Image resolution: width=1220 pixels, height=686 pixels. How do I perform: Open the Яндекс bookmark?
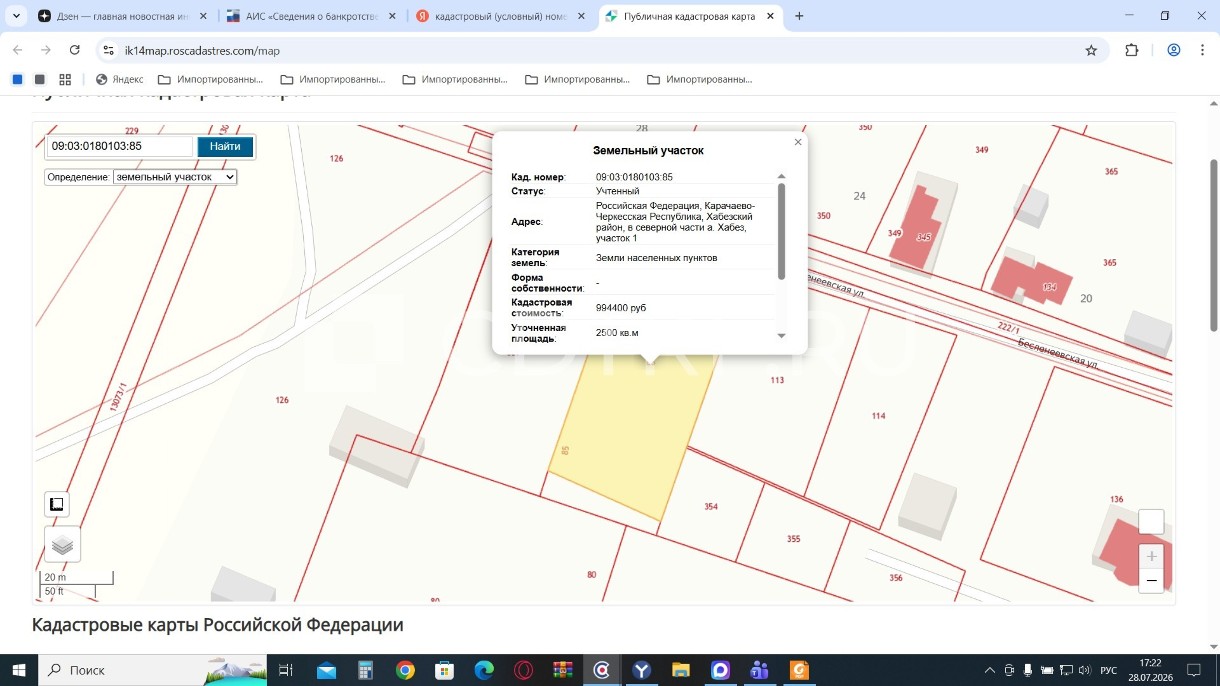point(120,79)
